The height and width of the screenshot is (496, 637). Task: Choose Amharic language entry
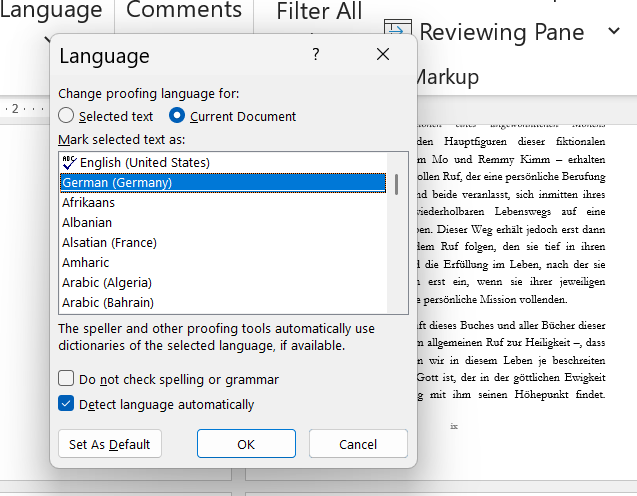pyautogui.click(x=223, y=262)
